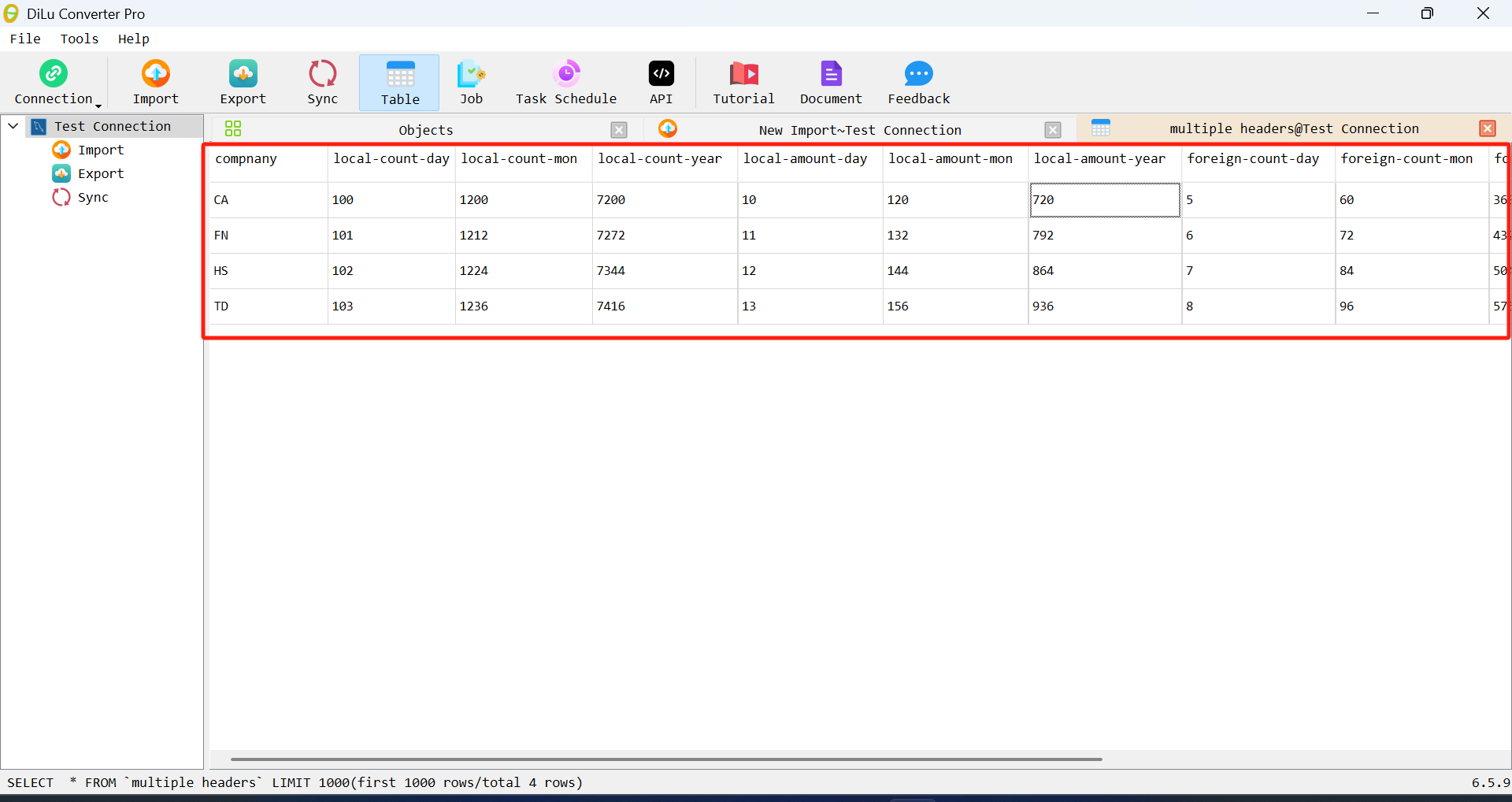Open the Help menu
Screen dimensions: 1512x802
click(134, 39)
